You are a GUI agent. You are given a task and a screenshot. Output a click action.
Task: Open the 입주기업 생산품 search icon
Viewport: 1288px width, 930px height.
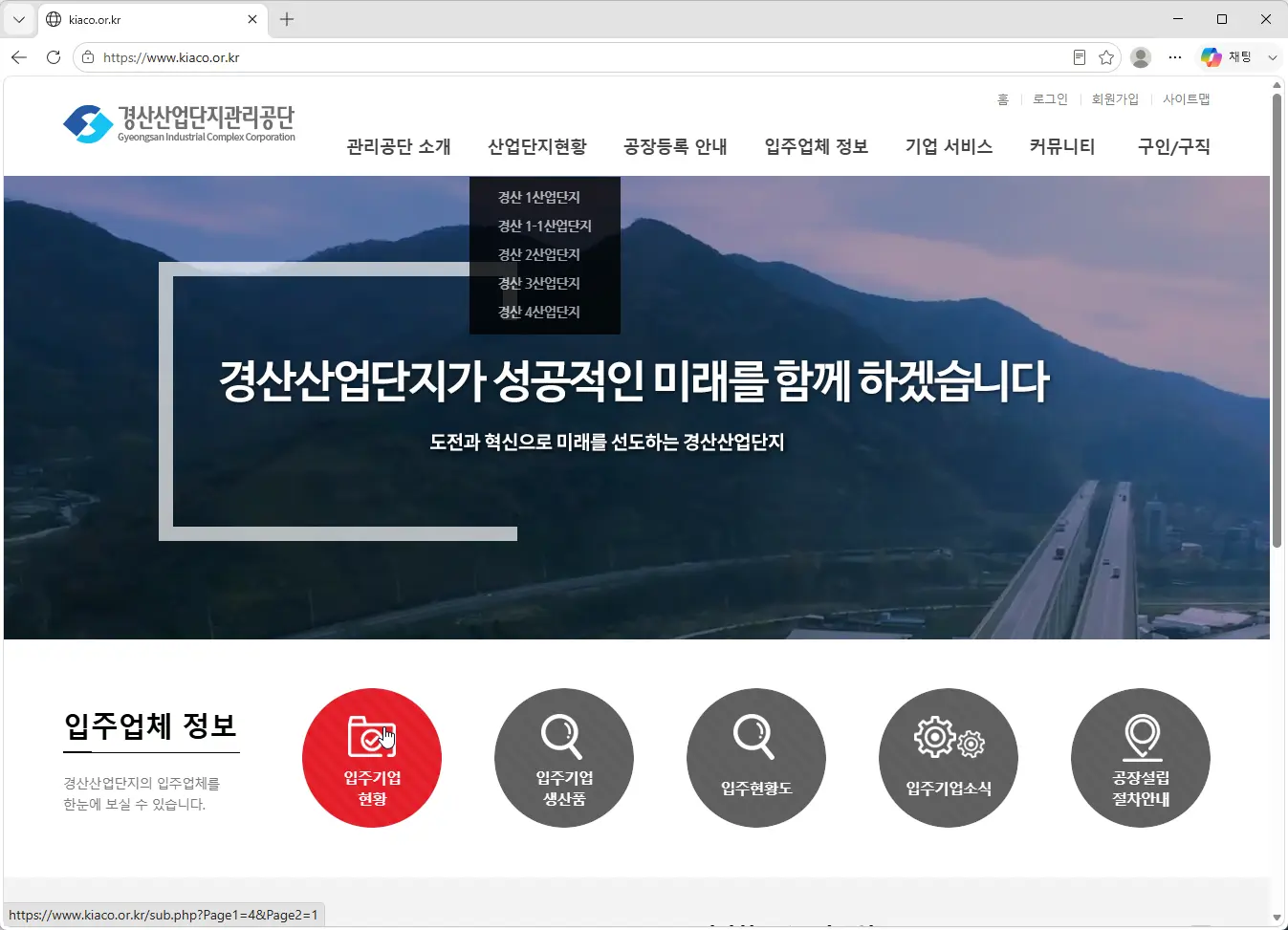point(564,758)
